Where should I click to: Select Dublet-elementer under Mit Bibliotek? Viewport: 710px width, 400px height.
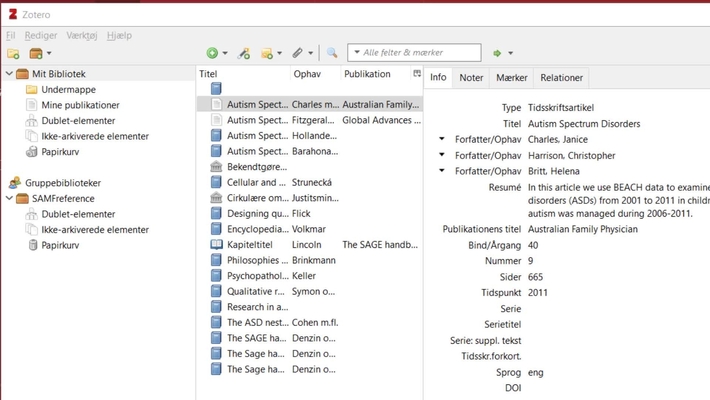(x=78, y=120)
